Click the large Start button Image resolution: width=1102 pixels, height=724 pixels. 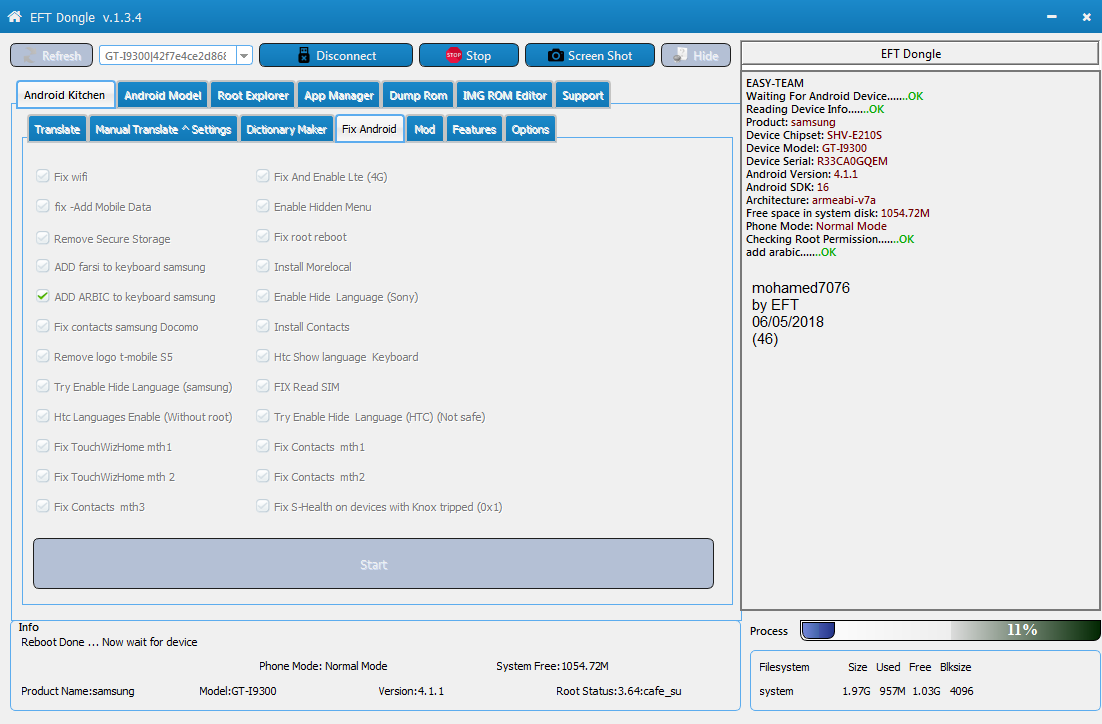coord(373,564)
